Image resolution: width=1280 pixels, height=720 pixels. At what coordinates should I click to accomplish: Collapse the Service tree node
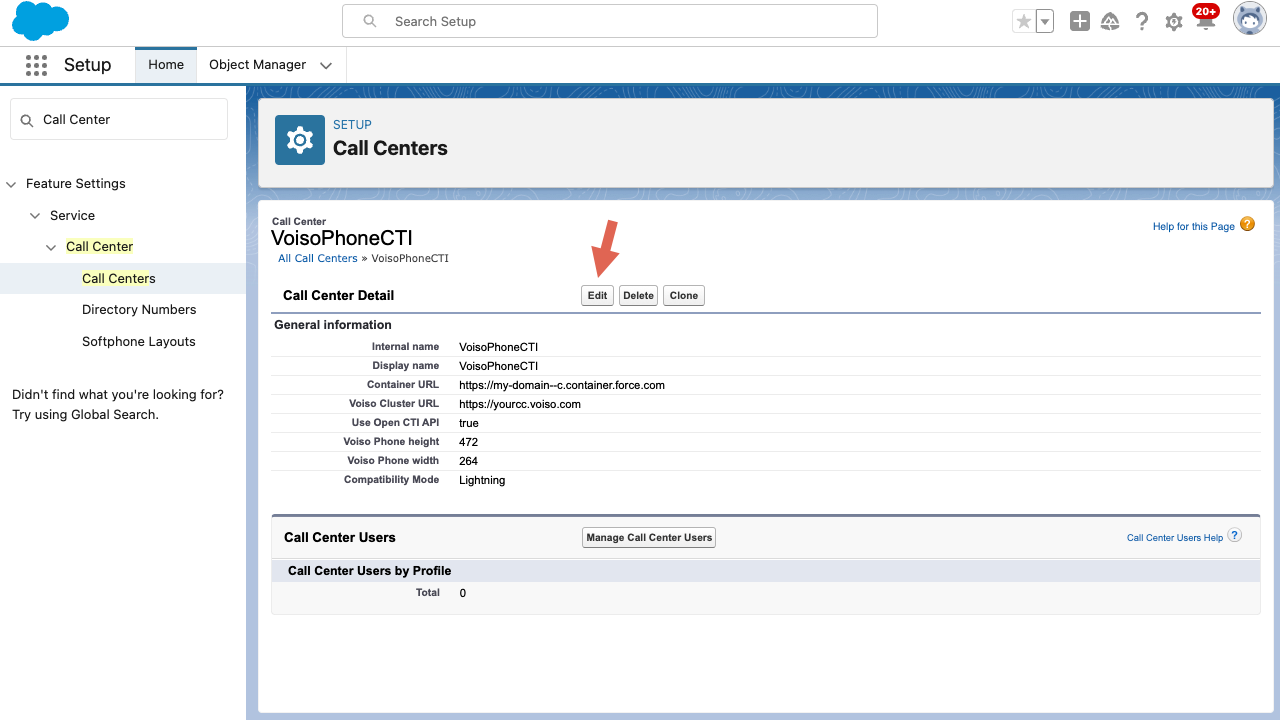tap(35, 216)
